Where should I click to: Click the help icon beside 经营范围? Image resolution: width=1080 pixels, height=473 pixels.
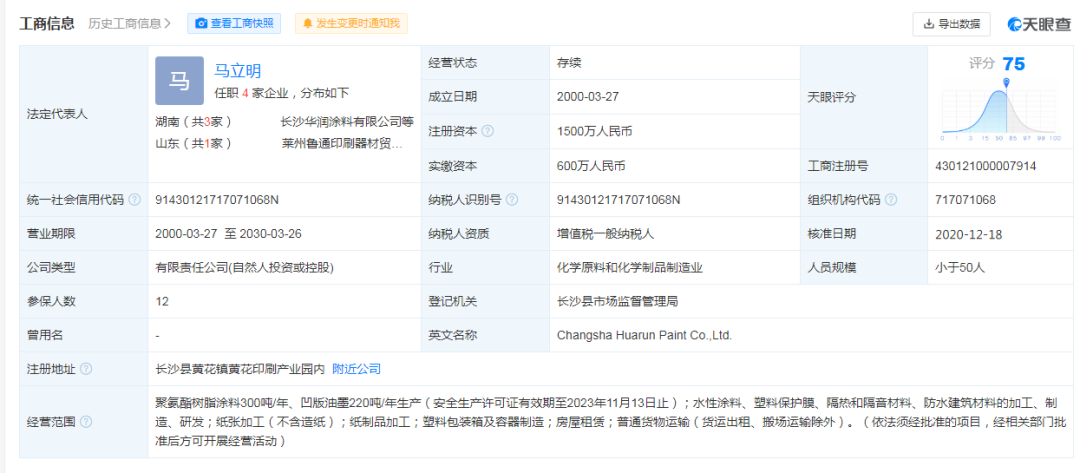pyautogui.click(x=86, y=421)
